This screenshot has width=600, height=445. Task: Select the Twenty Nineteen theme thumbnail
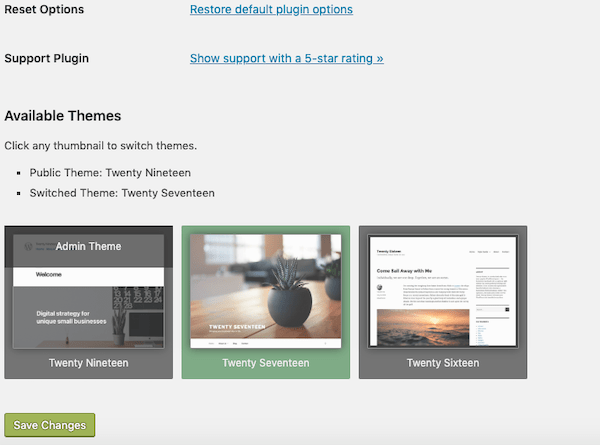click(88, 302)
